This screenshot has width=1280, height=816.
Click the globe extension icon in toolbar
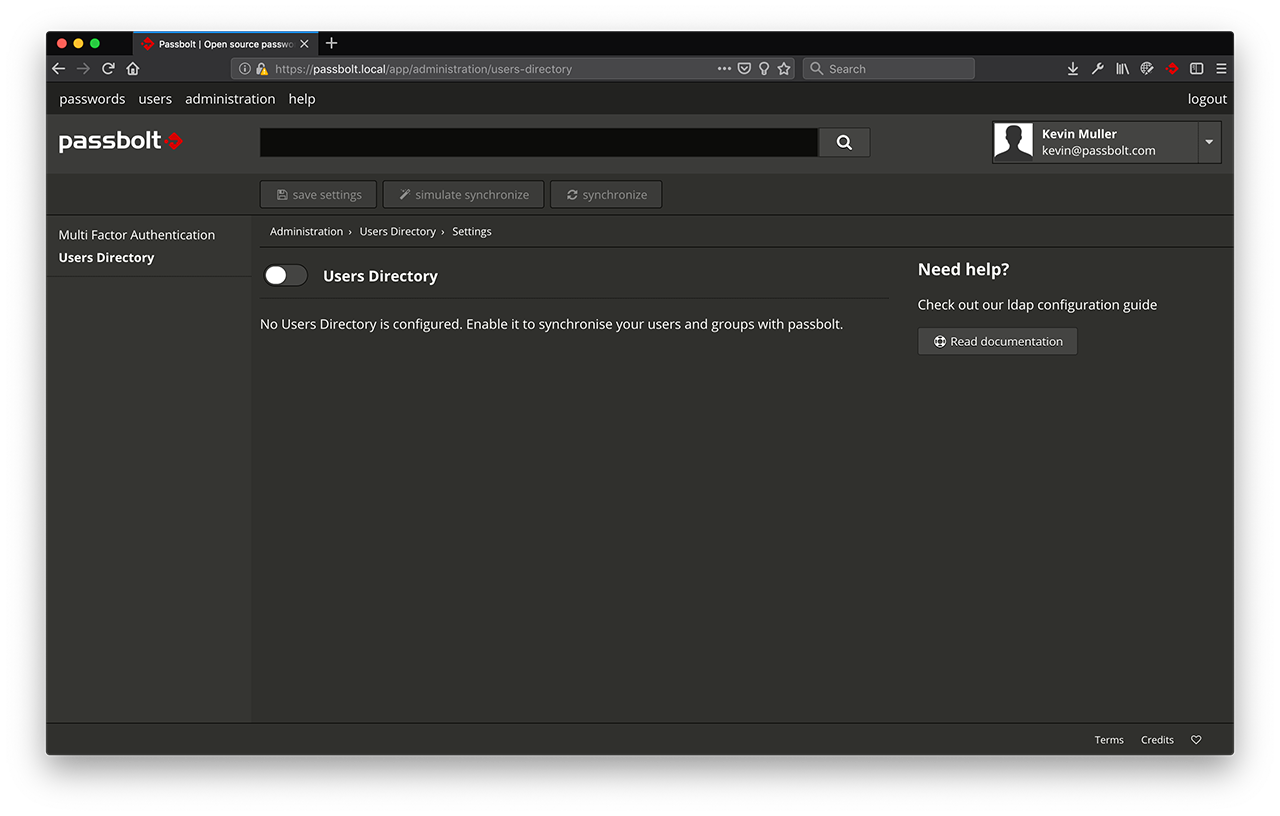point(1147,69)
